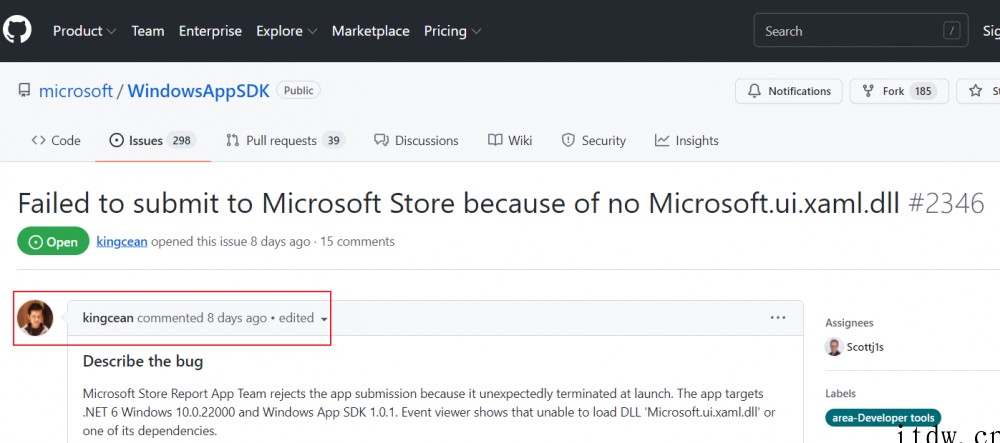Expand the Pricing menu
This screenshot has width=1000, height=443.
(452, 31)
